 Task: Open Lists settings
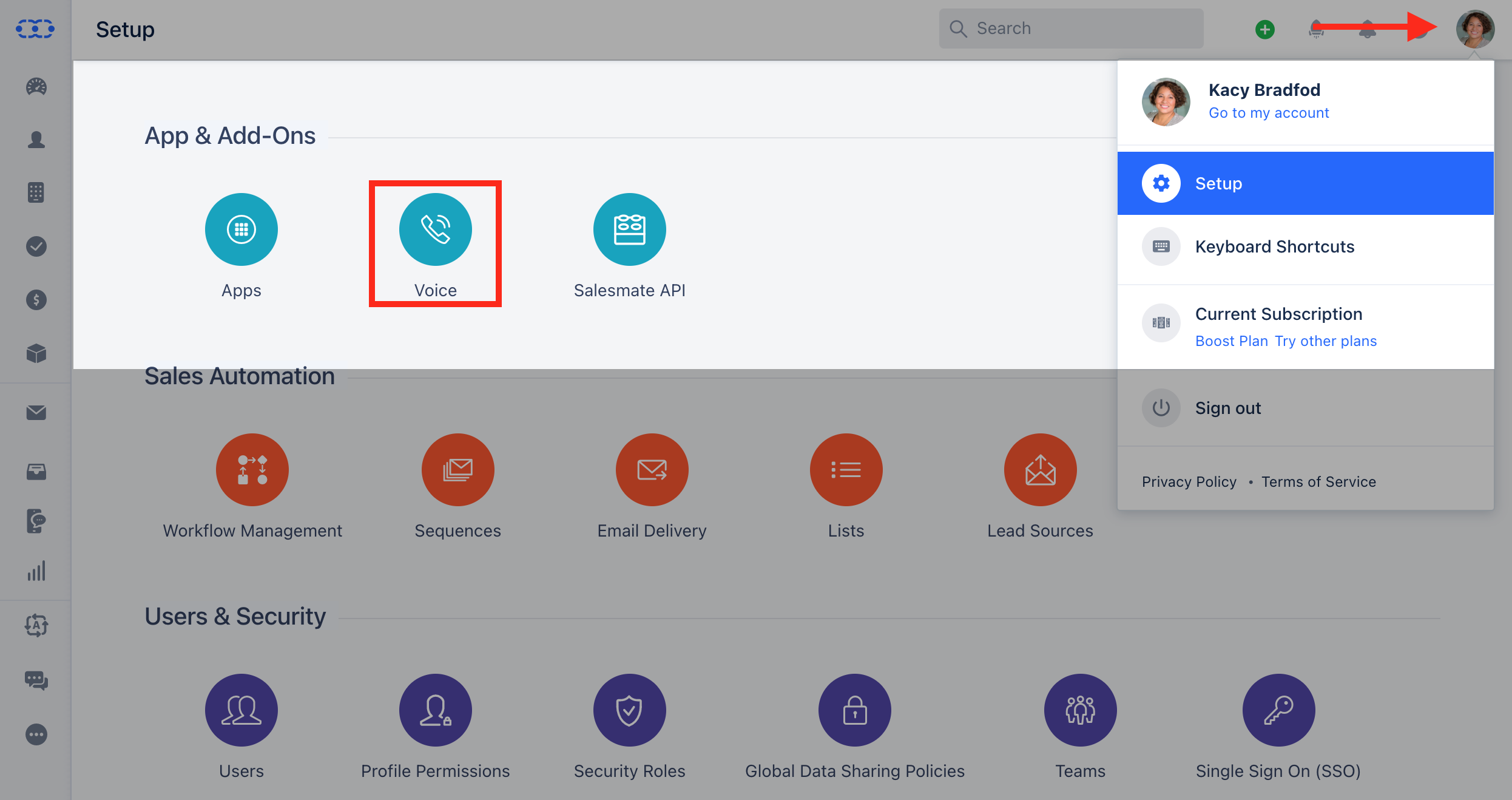tap(846, 470)
